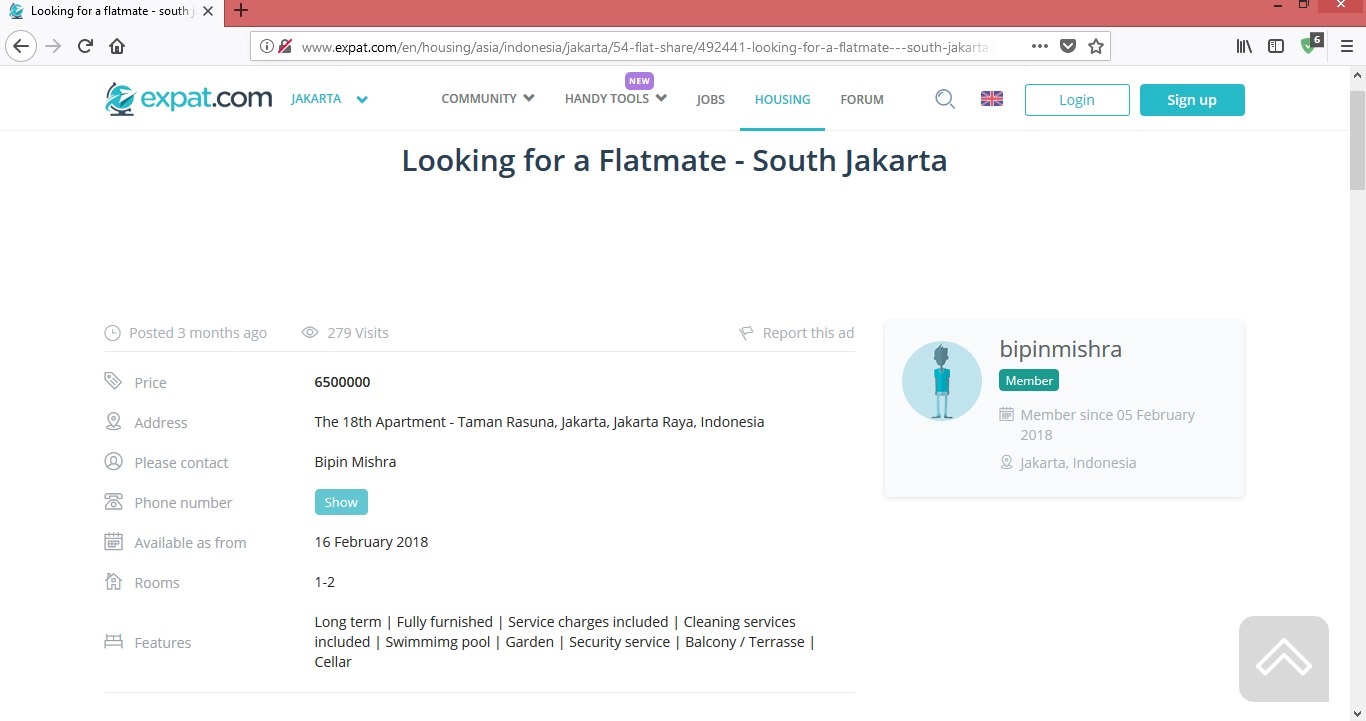This screenshot has height=721, width=1366.
Task: Click the Report this ad flag link
Action: (797, 333)
